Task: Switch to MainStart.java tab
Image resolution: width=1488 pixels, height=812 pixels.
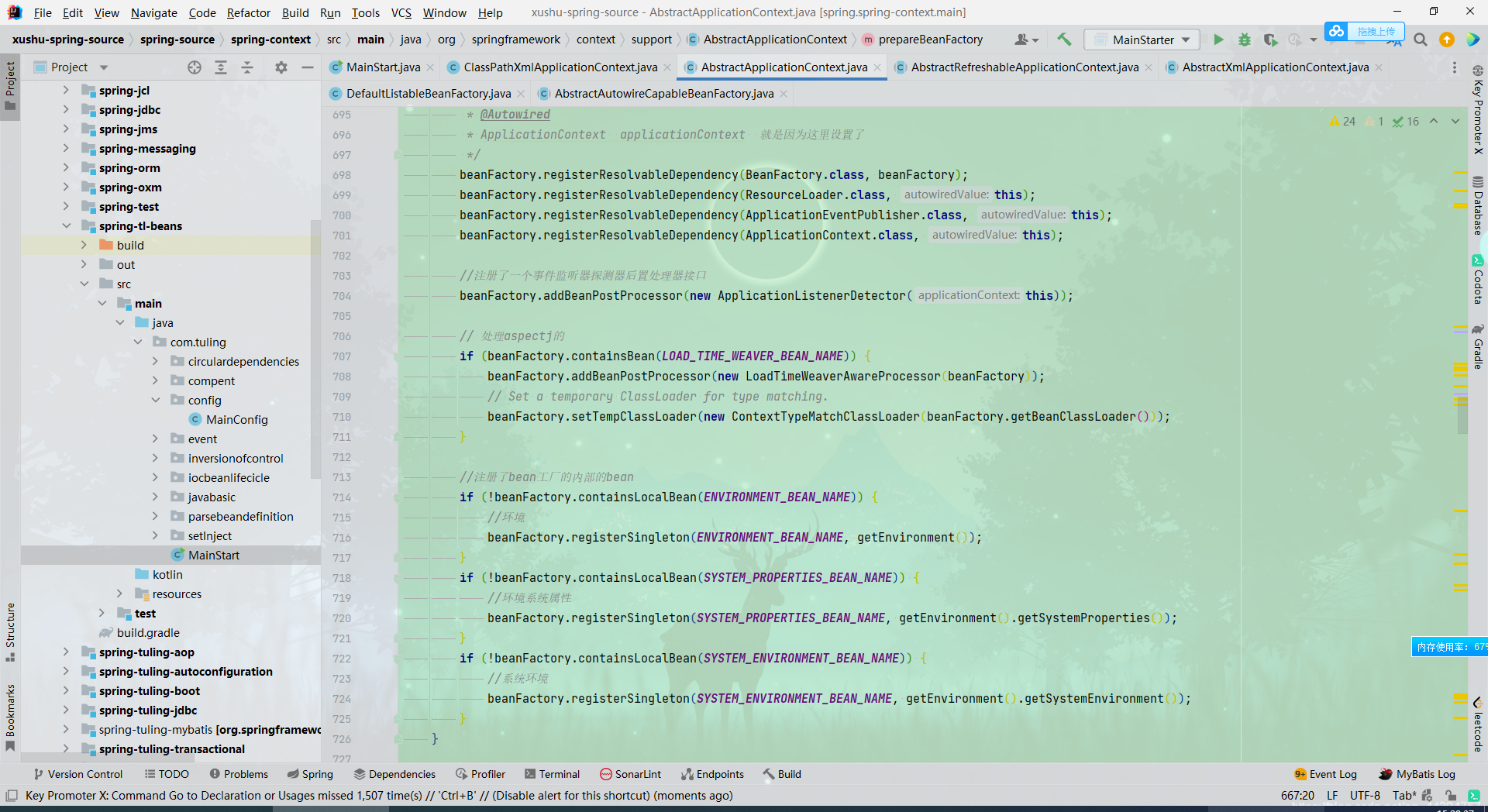Action: [382, 67]
